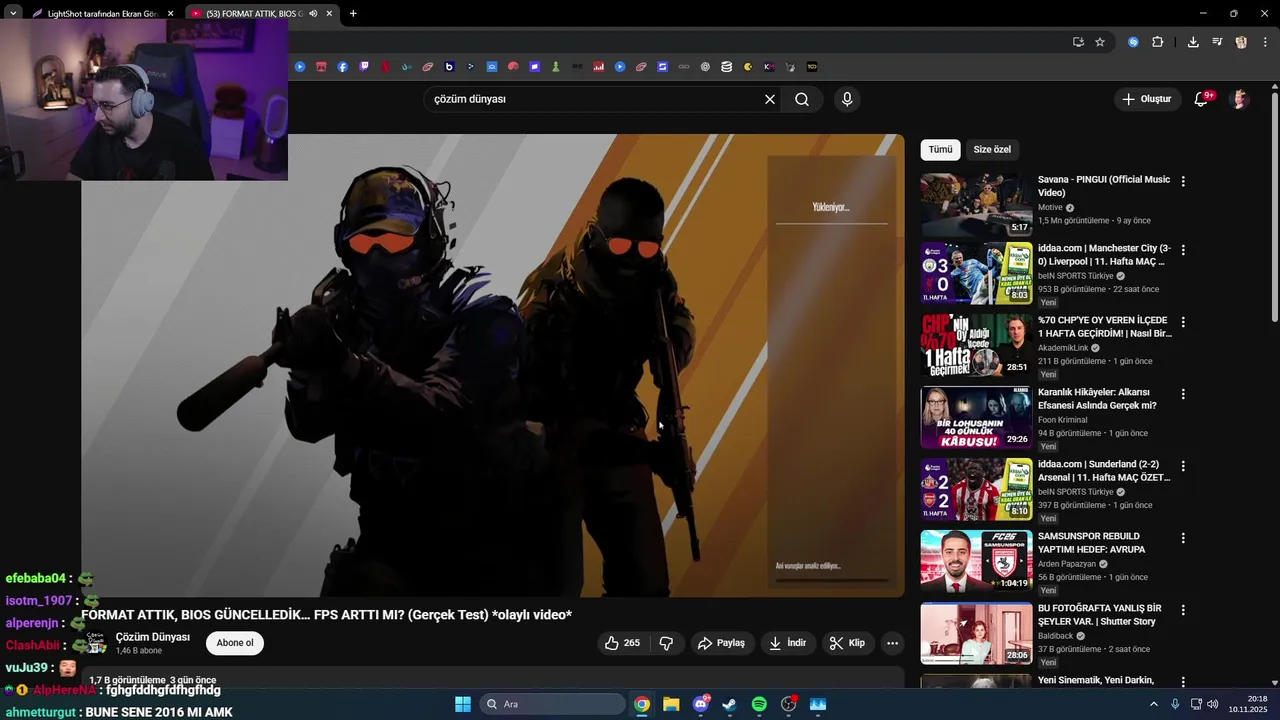The width and height of the screenshot is (1280, 720).
Task: Click the Paylaş share button
Action: [x=721, y=643]
